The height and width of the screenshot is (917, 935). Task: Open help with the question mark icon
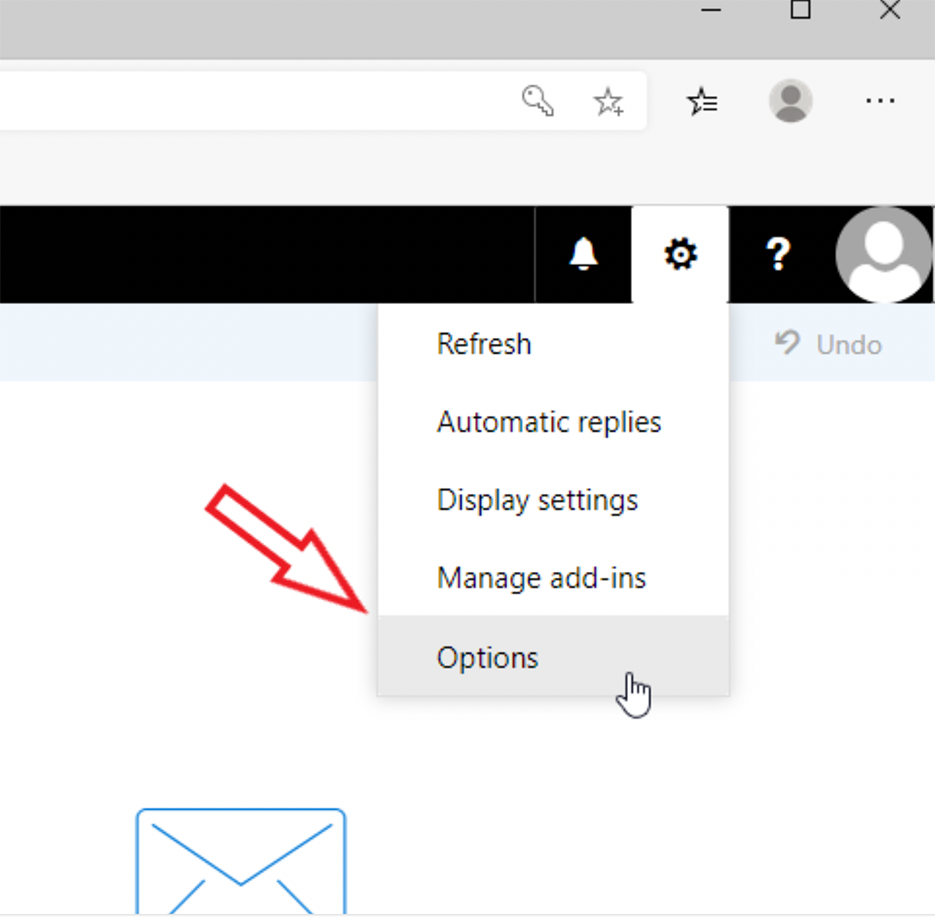point(777,255)
